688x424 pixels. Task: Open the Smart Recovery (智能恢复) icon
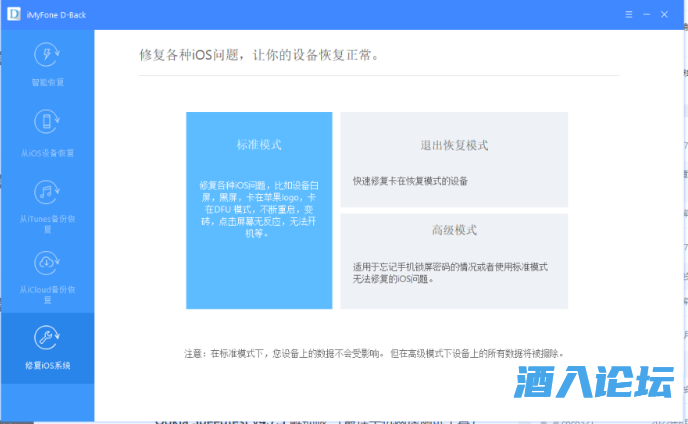[47, 55]
